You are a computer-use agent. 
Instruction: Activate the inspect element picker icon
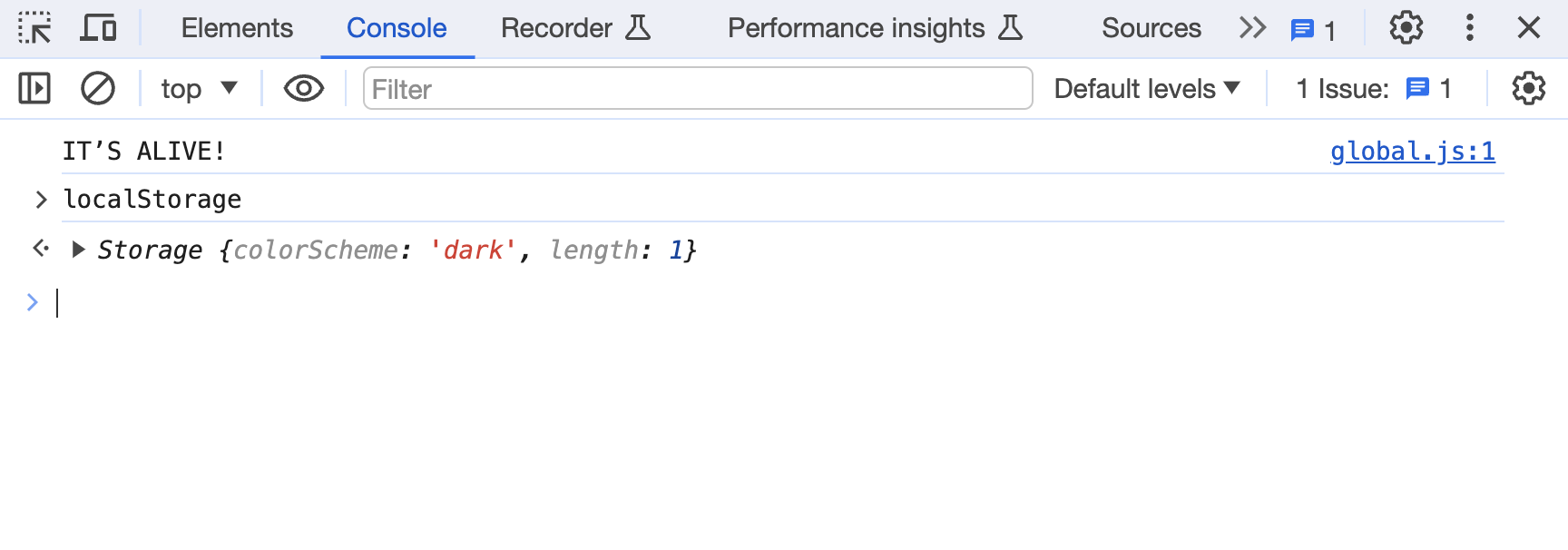pos(34,28)
